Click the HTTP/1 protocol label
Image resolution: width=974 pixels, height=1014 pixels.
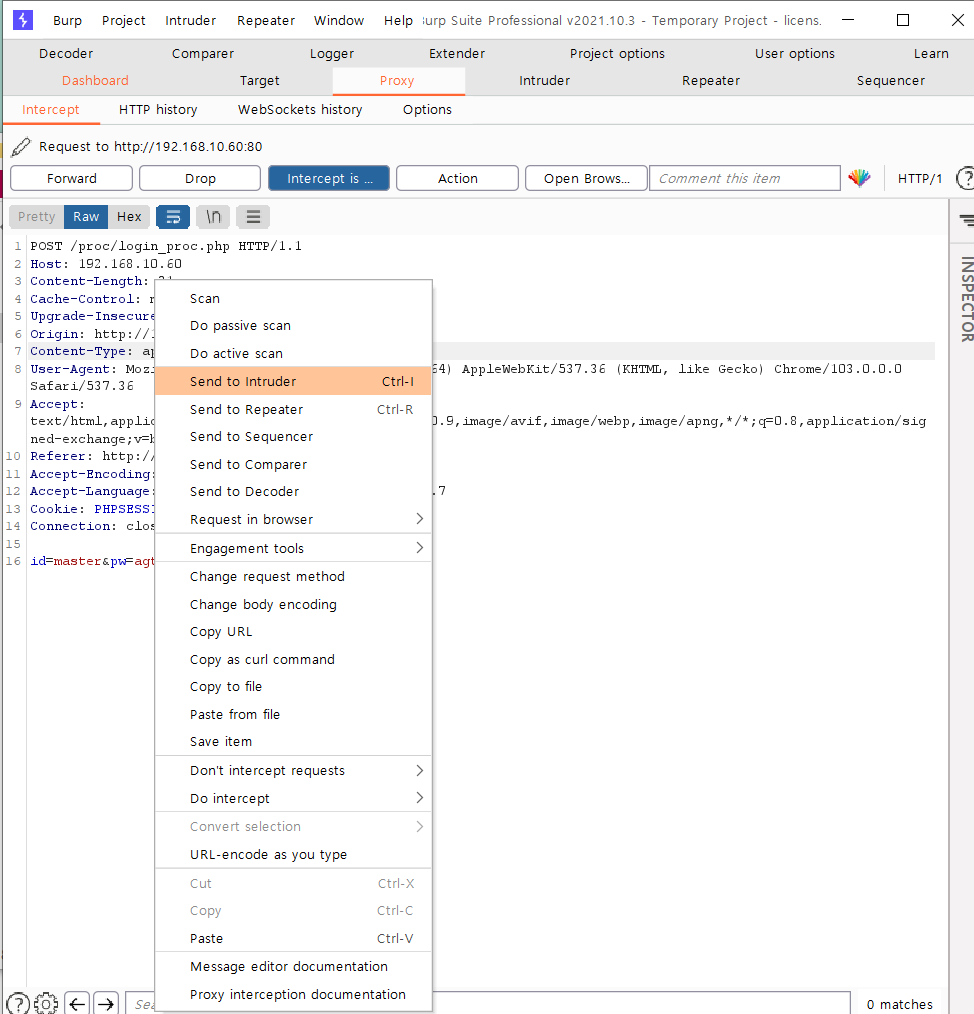point(920,178)
